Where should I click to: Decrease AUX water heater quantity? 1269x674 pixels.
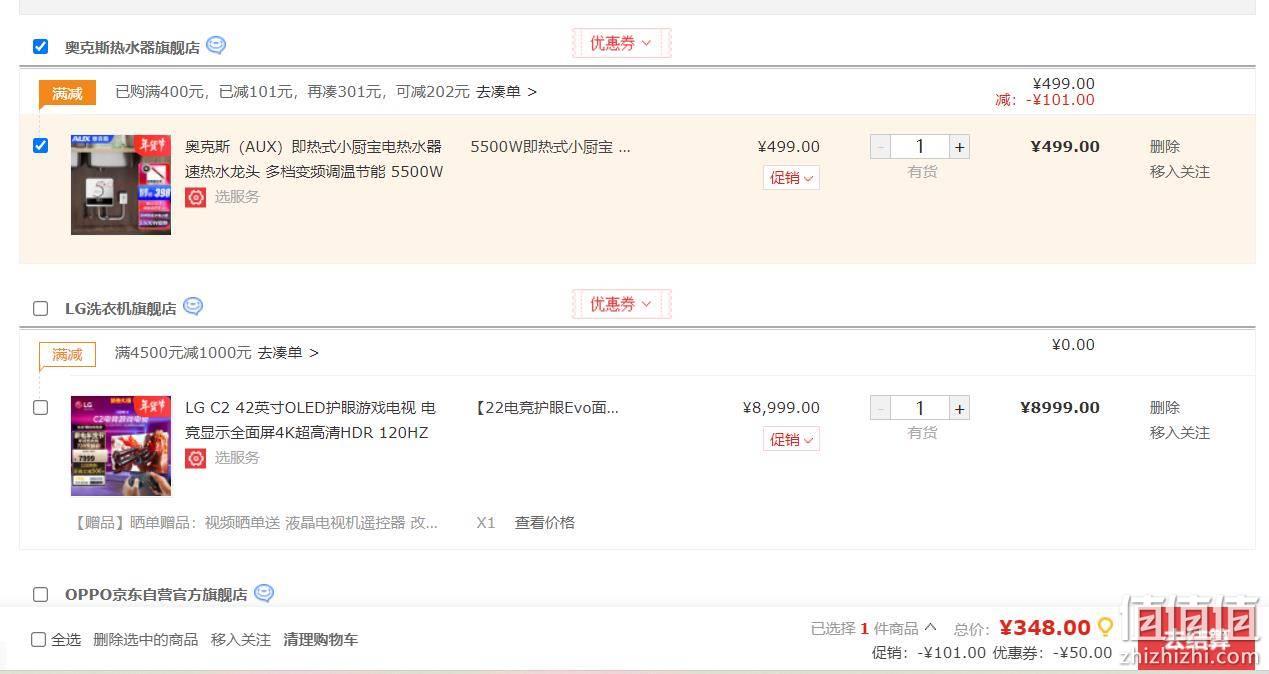tap(880, 147)
